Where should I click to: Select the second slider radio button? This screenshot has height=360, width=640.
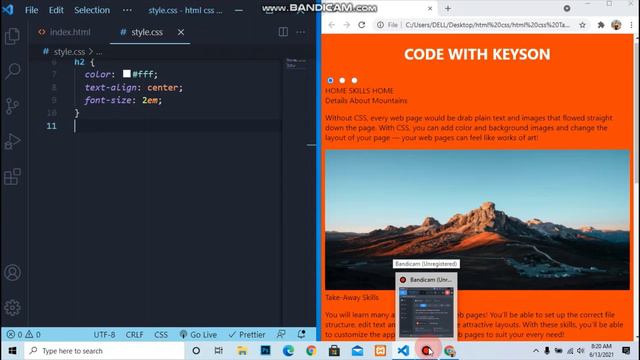click(342, 80)
